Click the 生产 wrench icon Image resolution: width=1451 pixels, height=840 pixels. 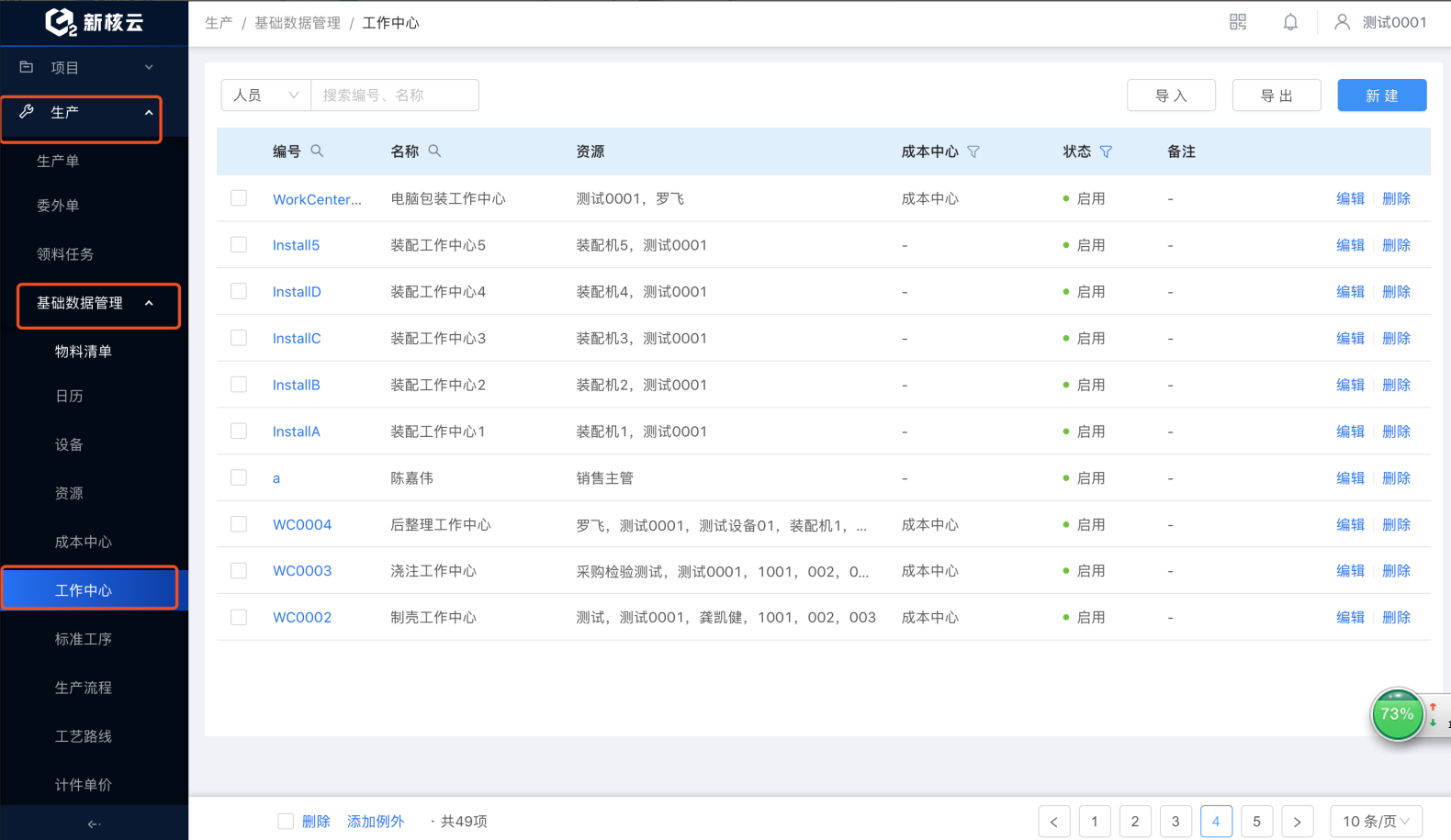point(27,112)
